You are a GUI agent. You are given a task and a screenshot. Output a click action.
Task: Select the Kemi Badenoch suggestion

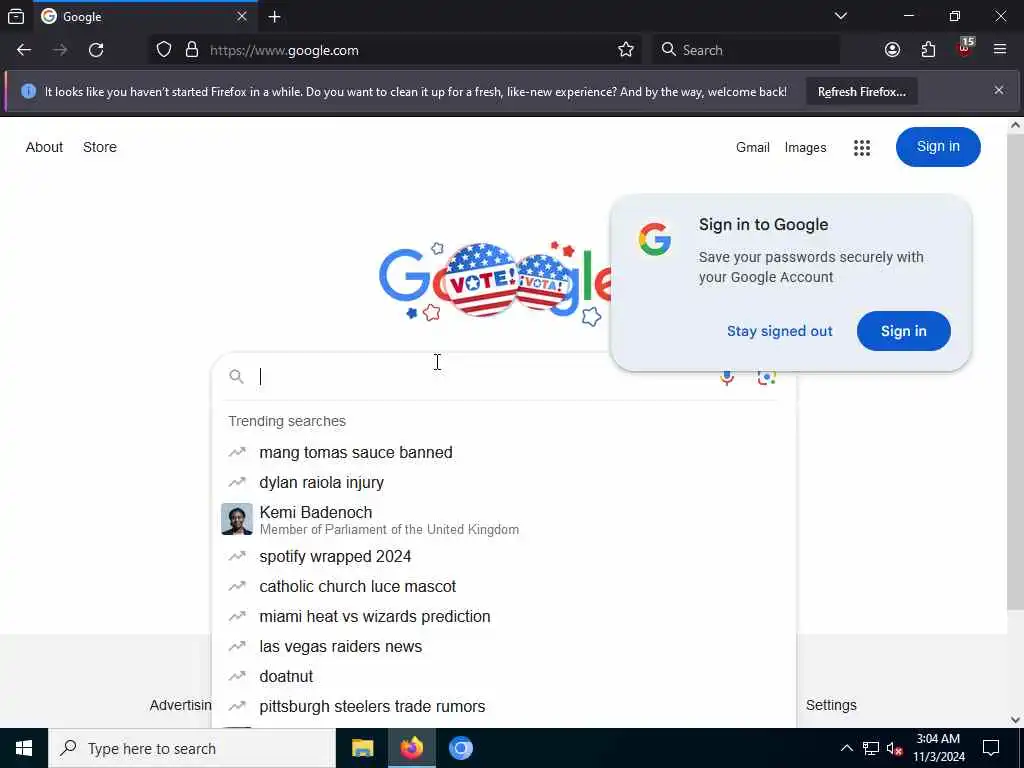[x=504, y=520]
